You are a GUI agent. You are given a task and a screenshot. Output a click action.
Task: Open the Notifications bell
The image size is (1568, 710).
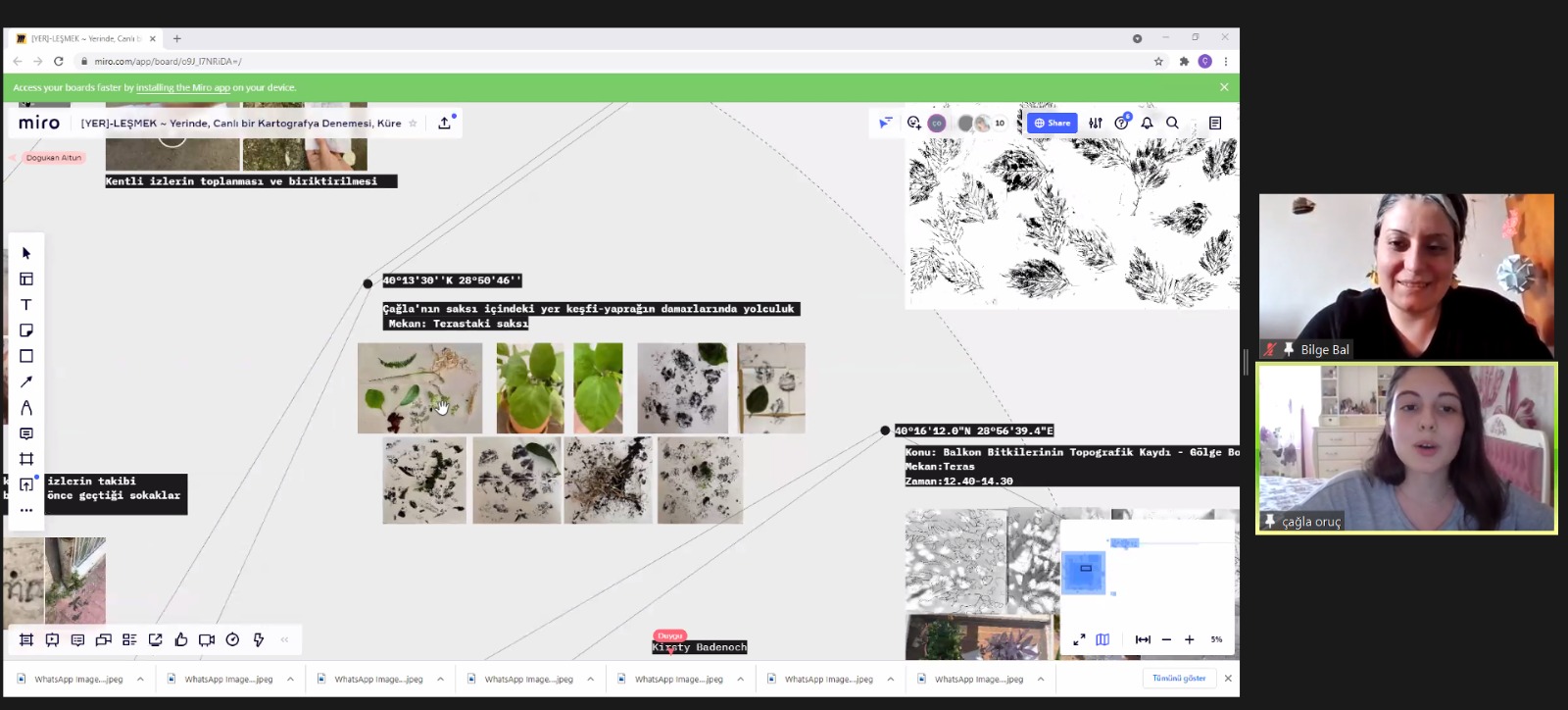pos(1147,123)
